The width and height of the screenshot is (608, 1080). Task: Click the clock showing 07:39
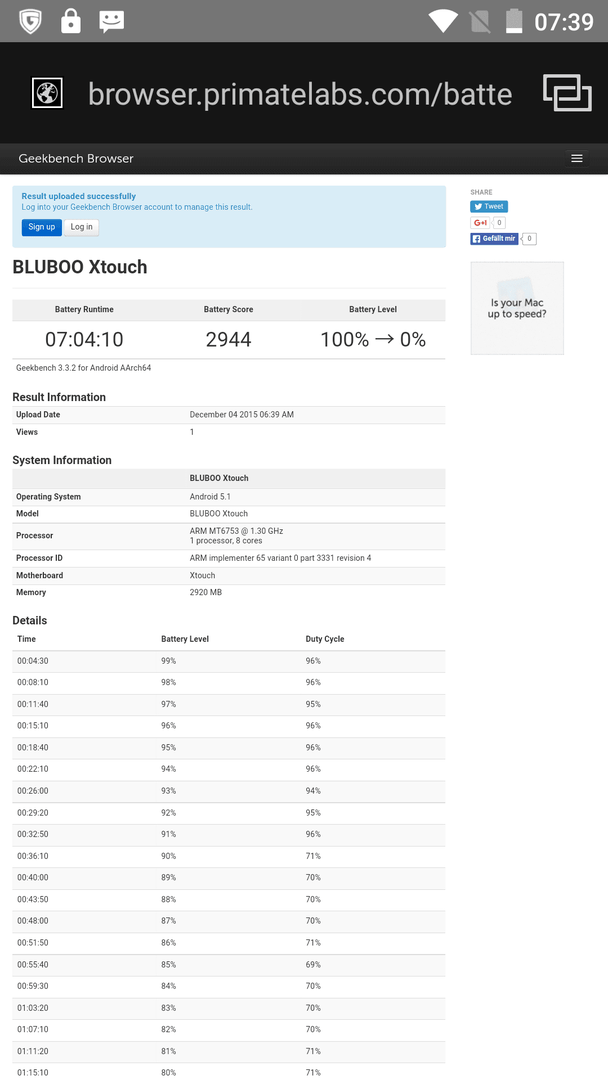[x=564, y=21]
